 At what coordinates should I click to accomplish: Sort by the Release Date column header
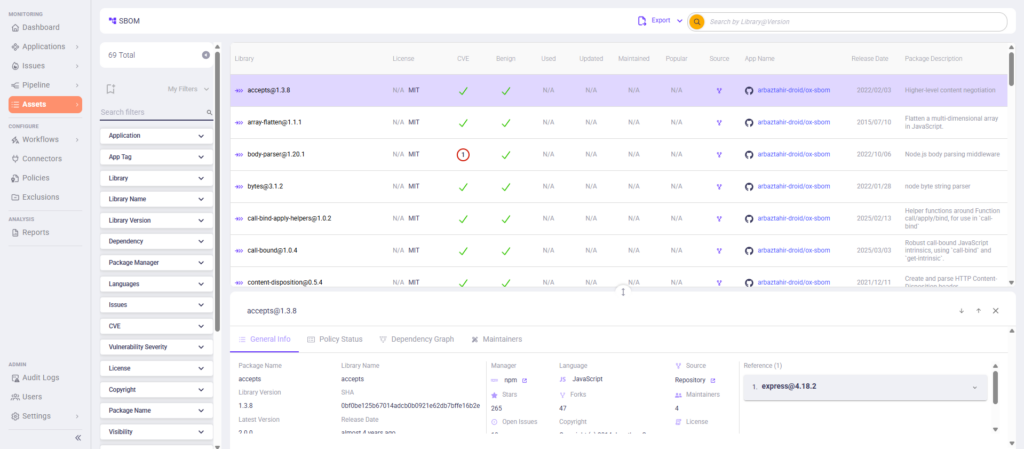click(x=870, y=59)
